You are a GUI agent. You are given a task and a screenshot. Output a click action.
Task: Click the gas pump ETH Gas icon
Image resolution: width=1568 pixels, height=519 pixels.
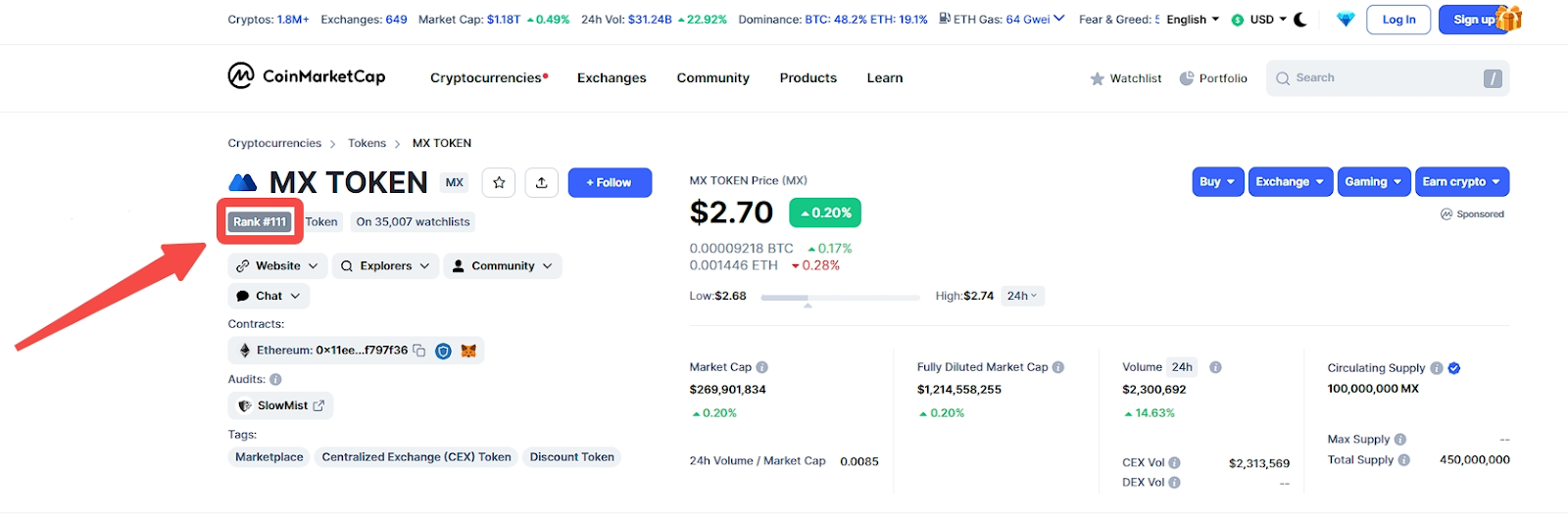(x=945, y=19)
